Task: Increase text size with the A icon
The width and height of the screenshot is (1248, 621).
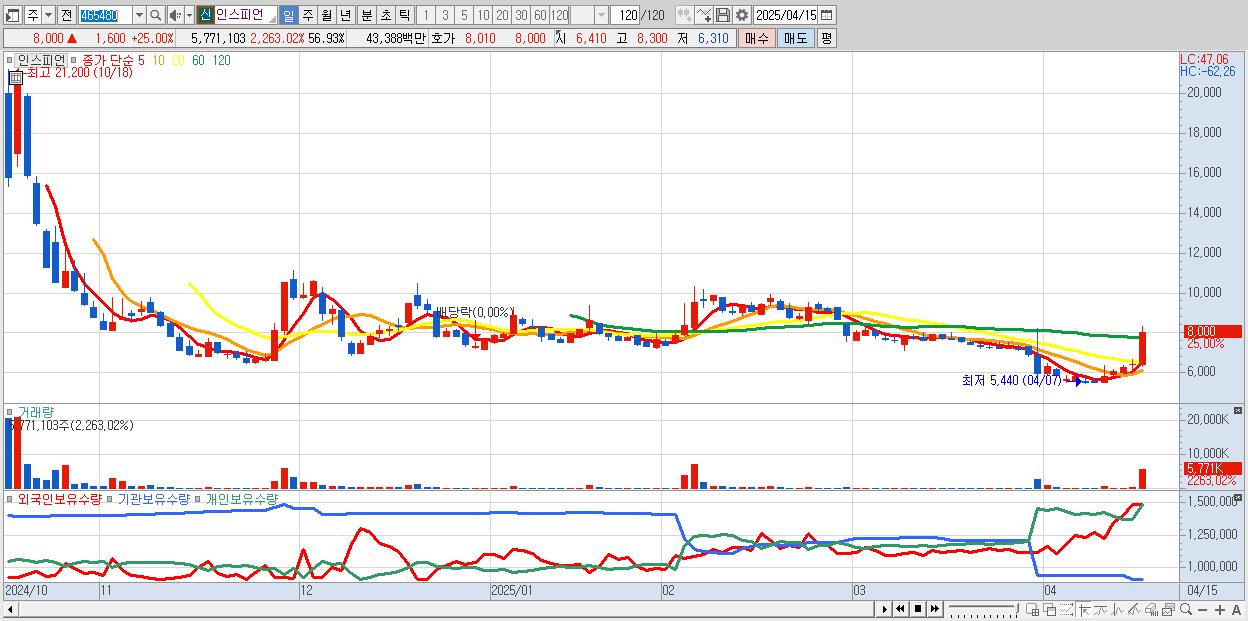Action: coord(1236,609)
